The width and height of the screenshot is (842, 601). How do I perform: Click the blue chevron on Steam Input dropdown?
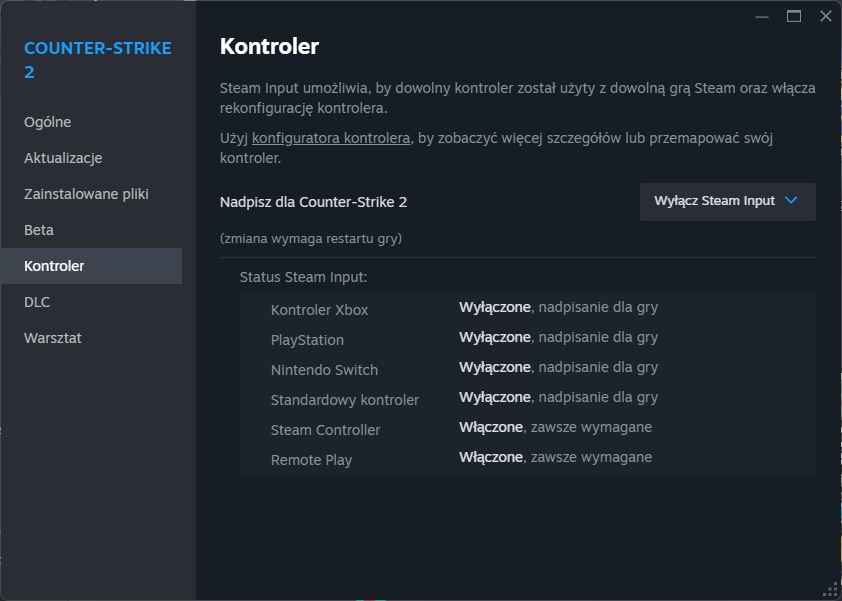point(792,200)
